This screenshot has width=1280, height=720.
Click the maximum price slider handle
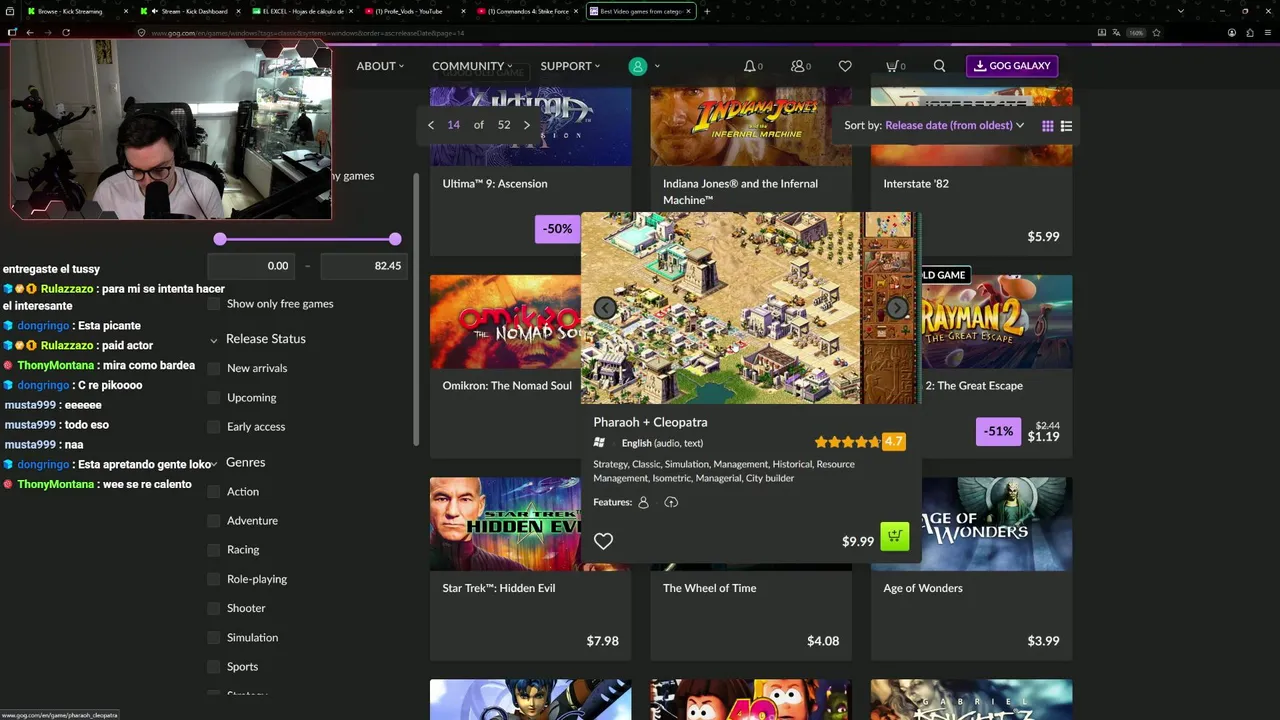tap(395, 239)
